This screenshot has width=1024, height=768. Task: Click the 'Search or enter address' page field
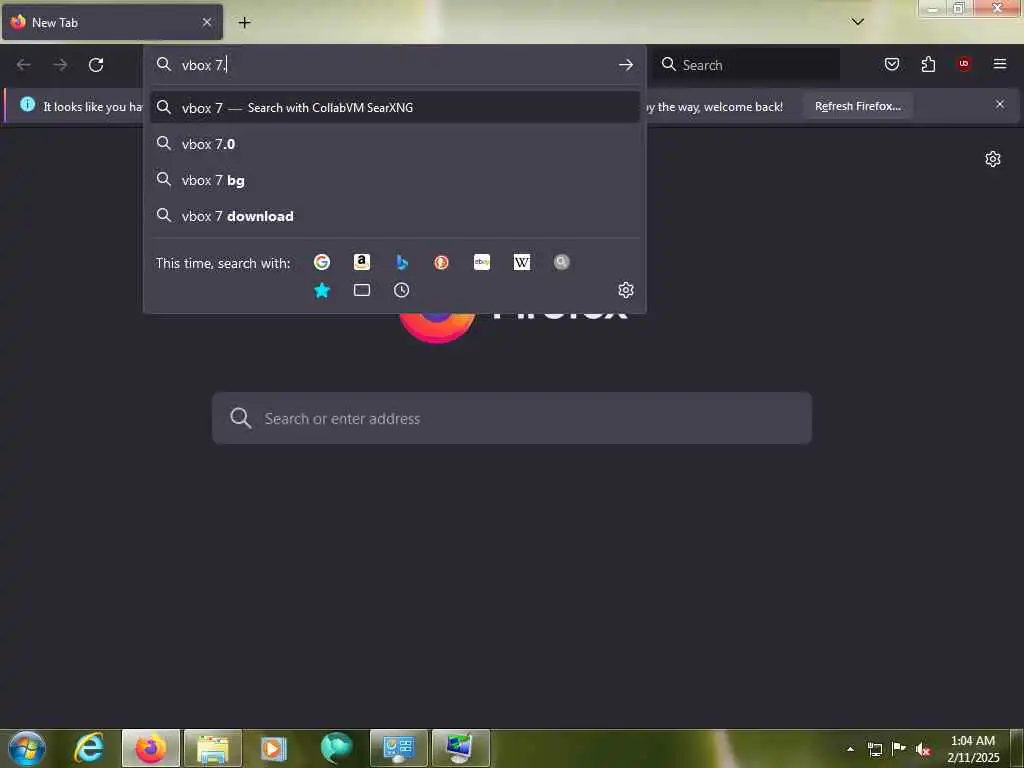tap(512, 418)
